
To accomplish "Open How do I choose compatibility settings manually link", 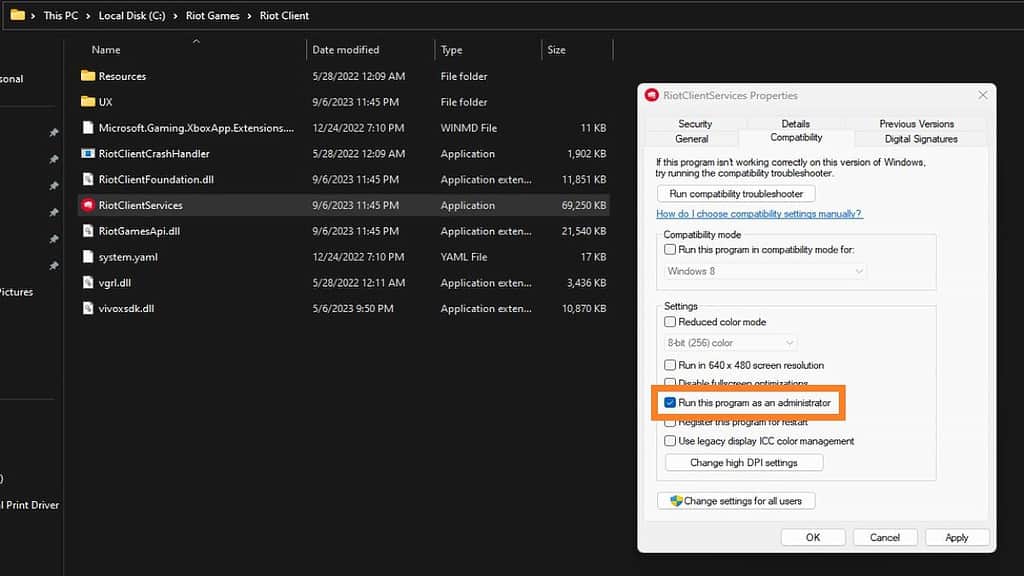I will (759, 214).
